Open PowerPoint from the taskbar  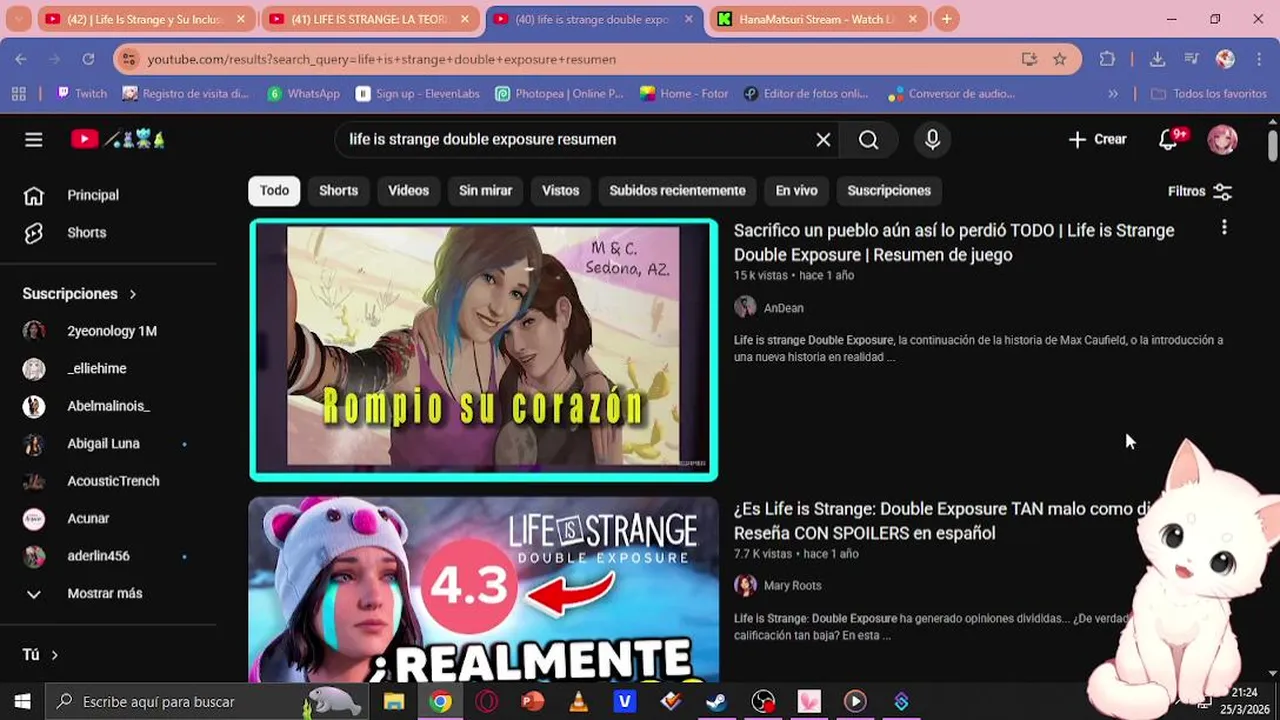(532, 702)
